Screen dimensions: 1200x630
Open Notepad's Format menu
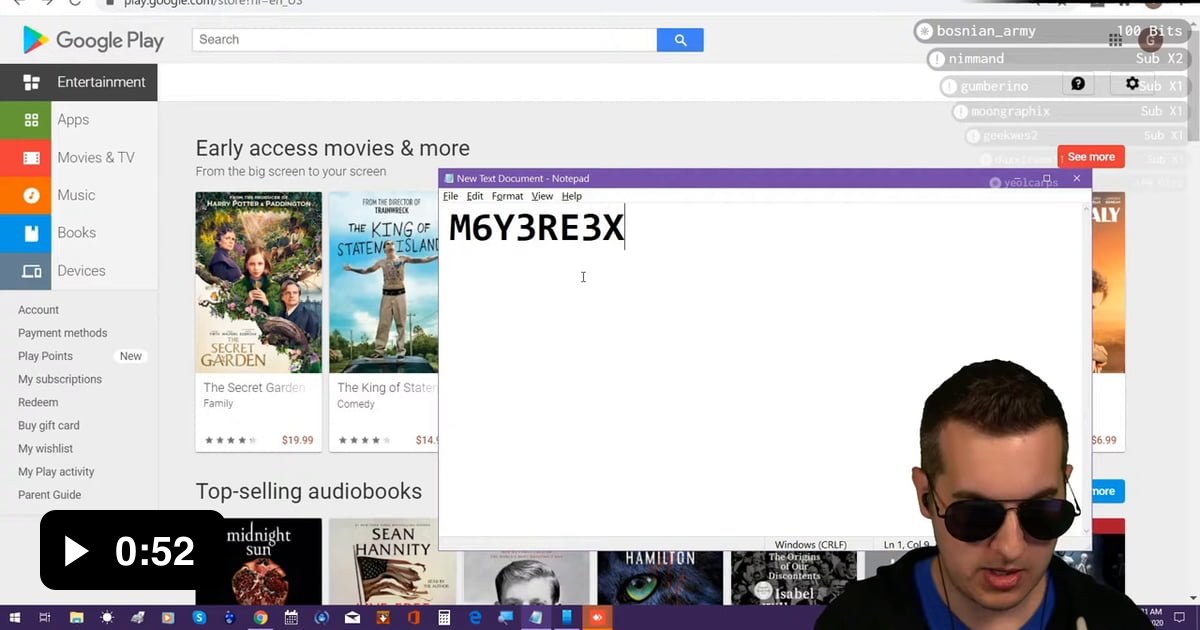[x=507, y=196]
